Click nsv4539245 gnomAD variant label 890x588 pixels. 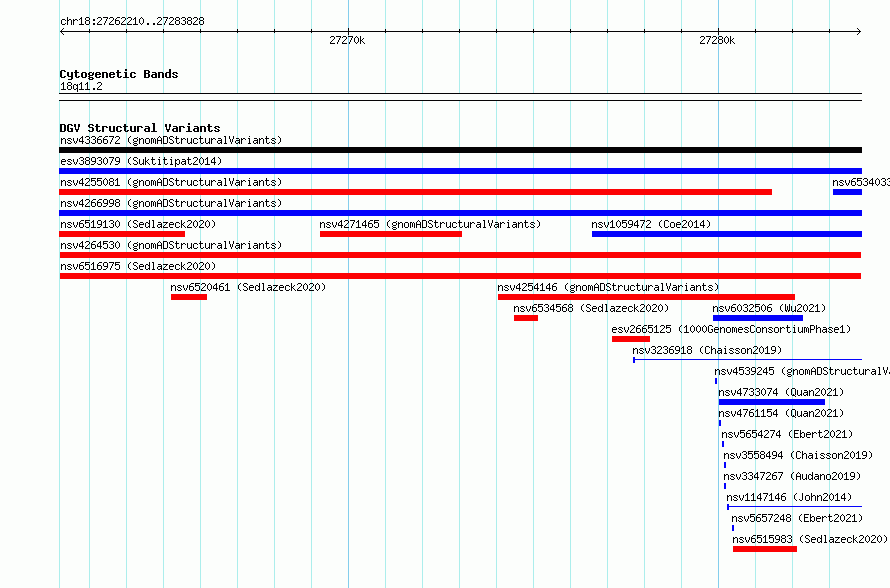tap(801, 371)
